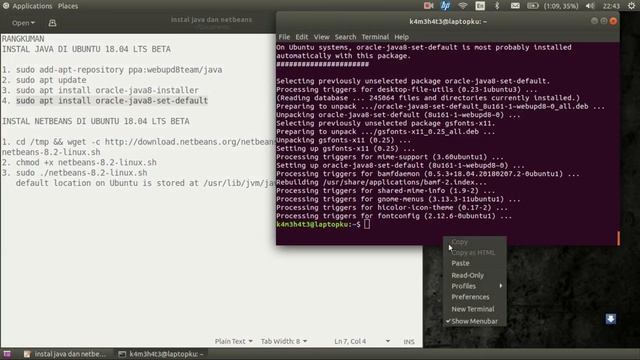Open the terminal View menu

(x=321, y=37)
